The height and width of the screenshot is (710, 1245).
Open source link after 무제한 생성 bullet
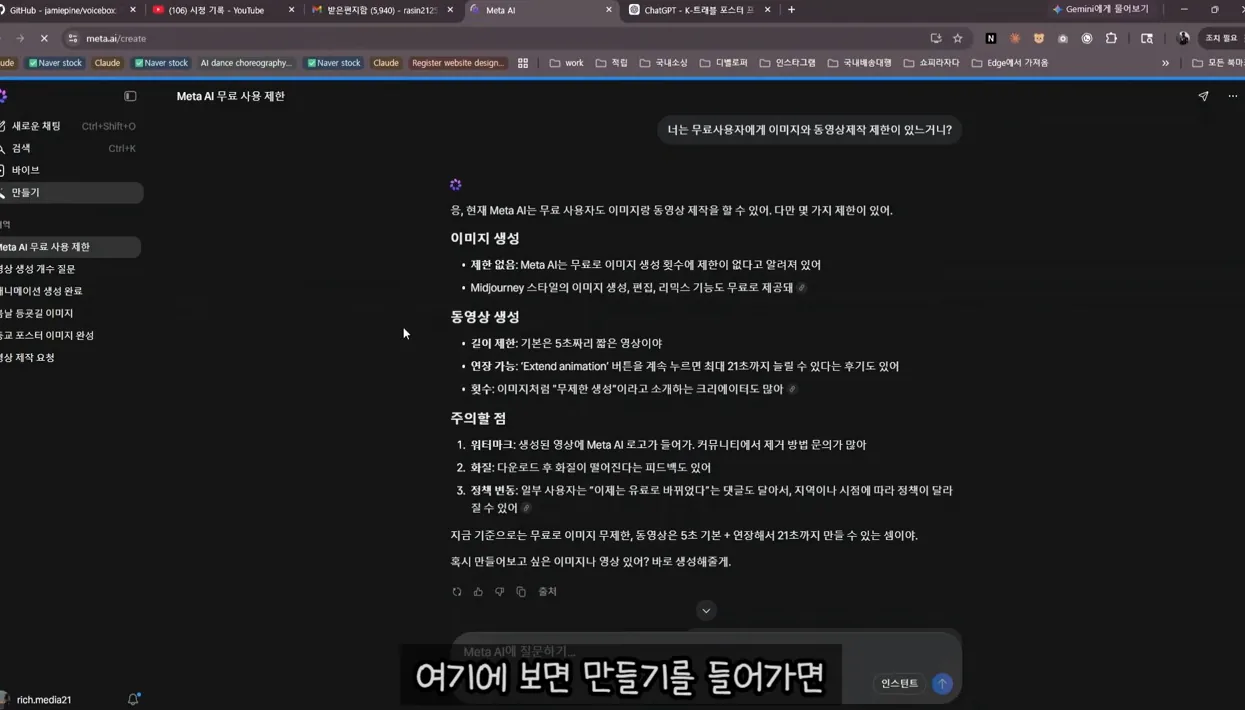pyautogui.click(x=792, y=389)
